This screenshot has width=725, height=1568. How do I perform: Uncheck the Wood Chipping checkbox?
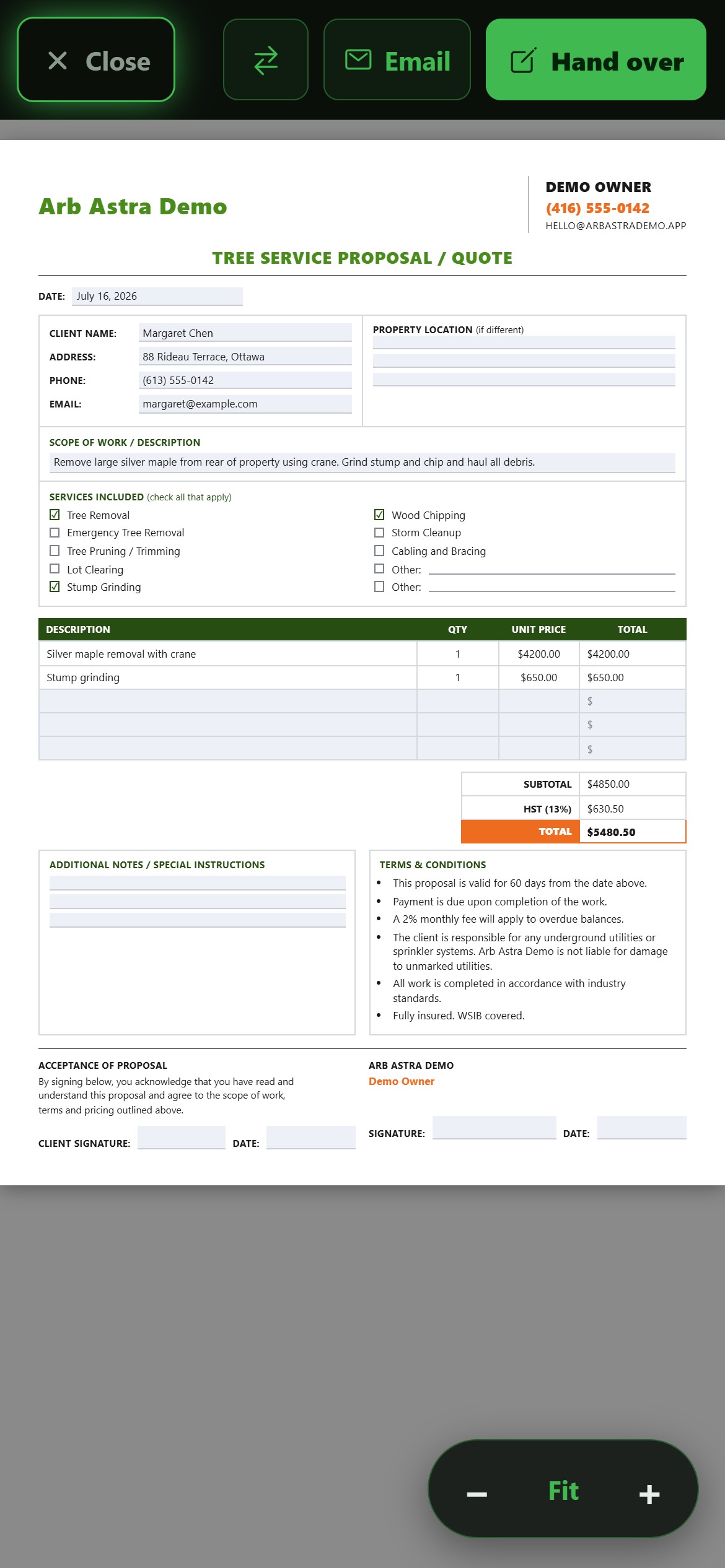click(x=379, y=515)
